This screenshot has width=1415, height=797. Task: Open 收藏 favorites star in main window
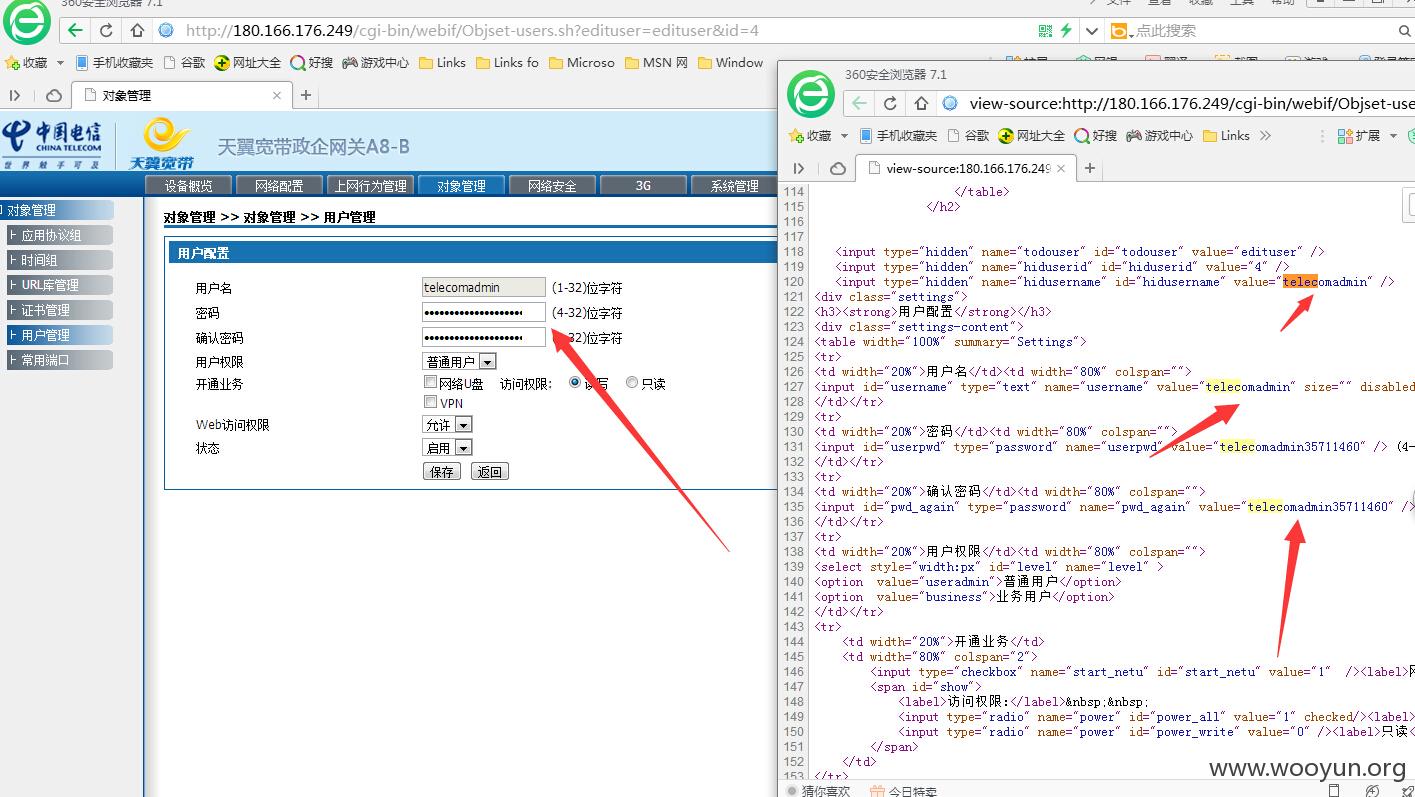pos(26,62)
